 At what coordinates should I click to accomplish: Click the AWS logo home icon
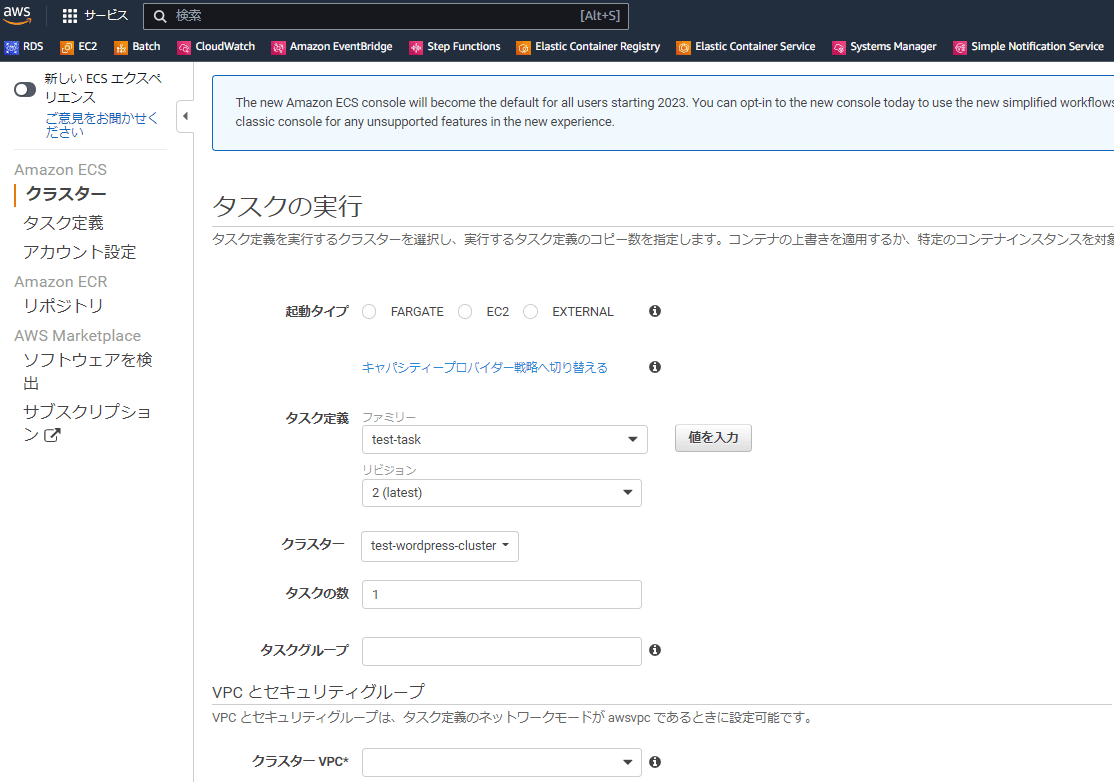click(x=17, y=15)
